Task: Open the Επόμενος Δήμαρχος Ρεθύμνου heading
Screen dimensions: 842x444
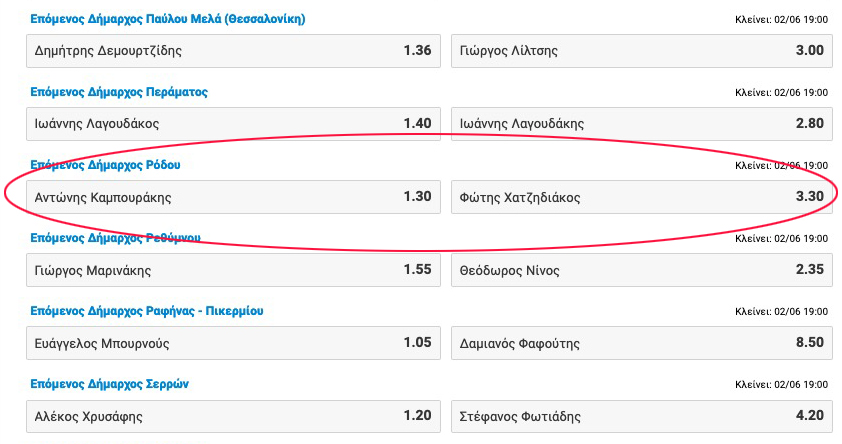Action: [x=115, y=238]
